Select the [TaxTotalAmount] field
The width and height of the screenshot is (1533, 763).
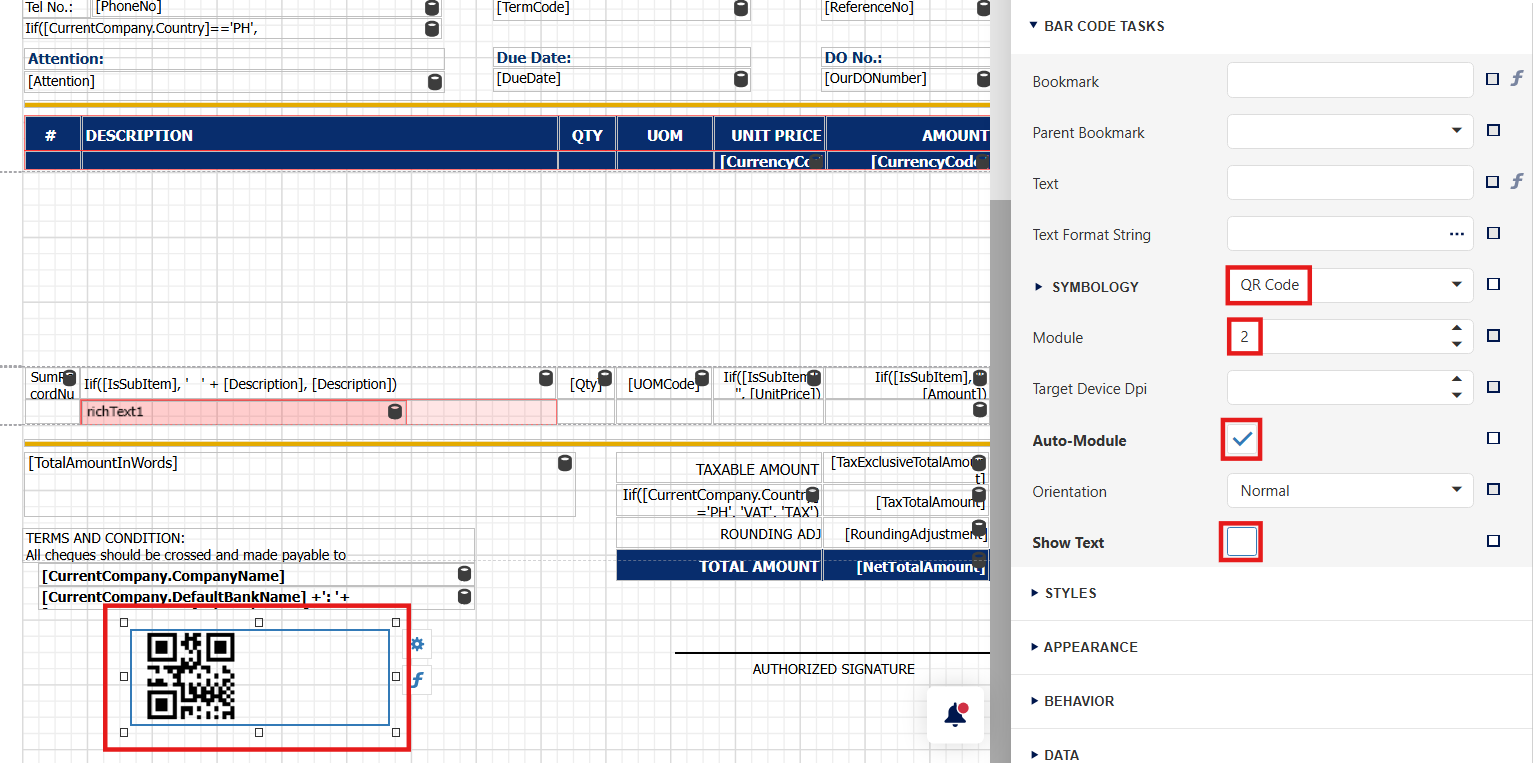(x=906, y=502)
